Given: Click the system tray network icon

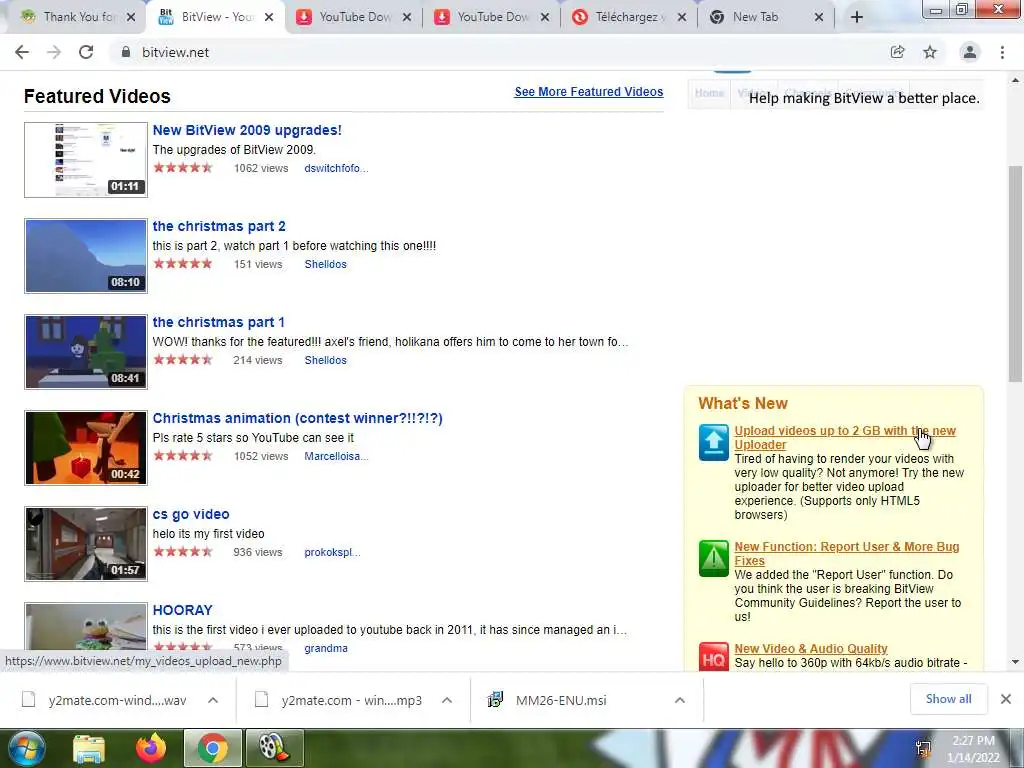Looking at the screenshot, I should (923, 749).
